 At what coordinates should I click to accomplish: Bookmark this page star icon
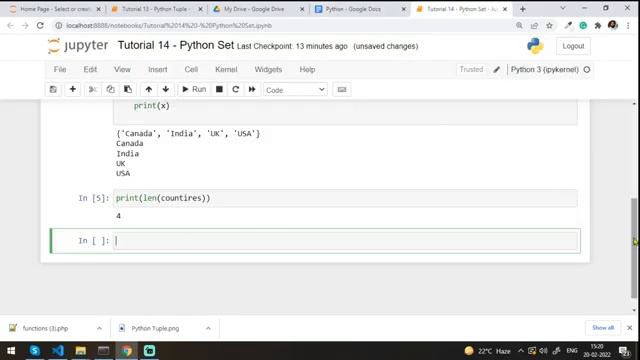tap(549, 25)
